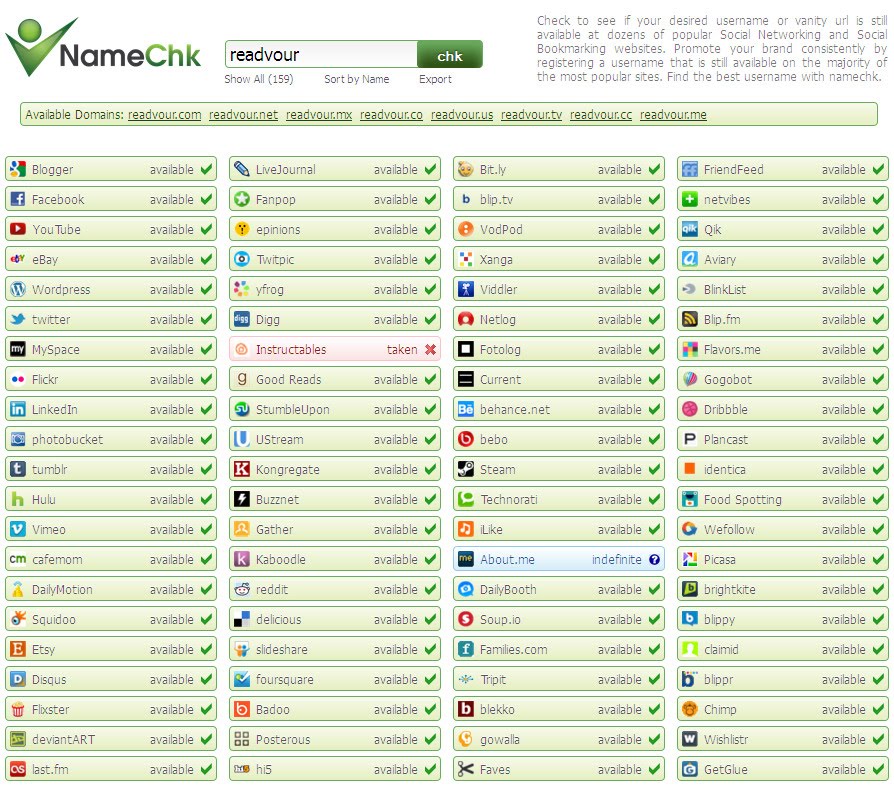Click the FriendFeed icon
The width and height of the screenshot is (894, 786).
click(690, 169)
